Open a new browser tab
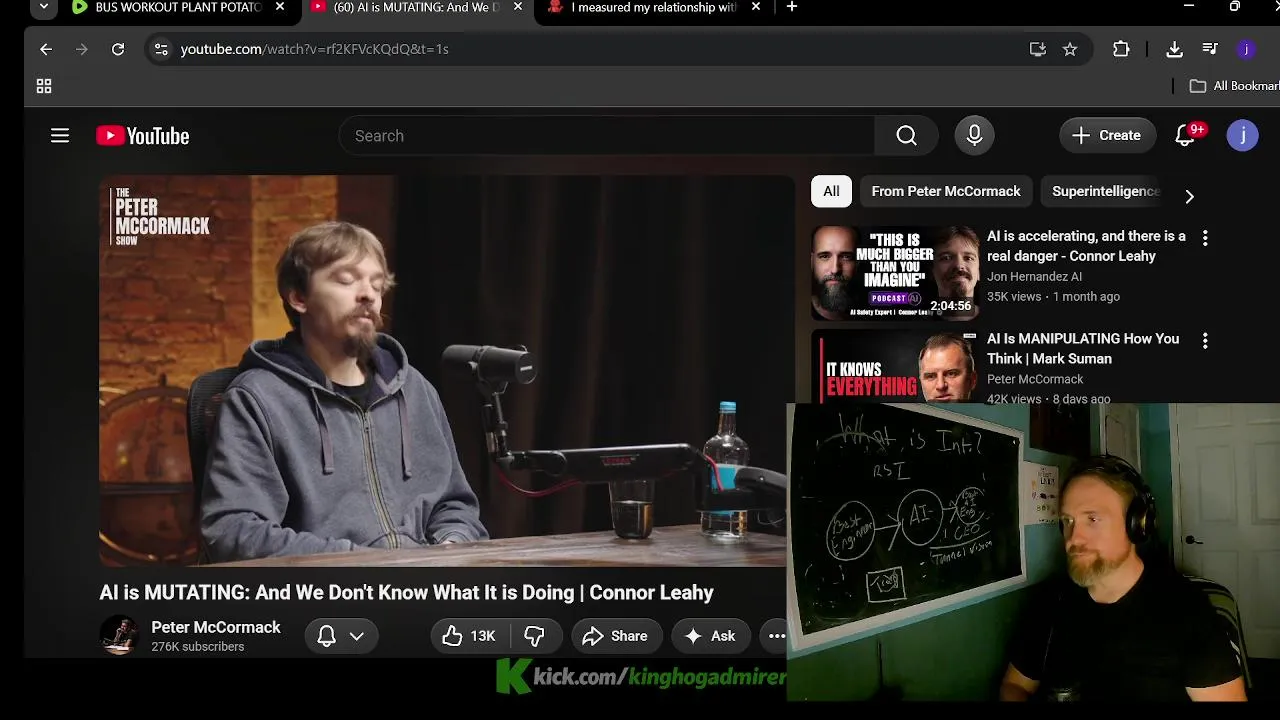Viewport: 1280px width, 720px height. 792,7
